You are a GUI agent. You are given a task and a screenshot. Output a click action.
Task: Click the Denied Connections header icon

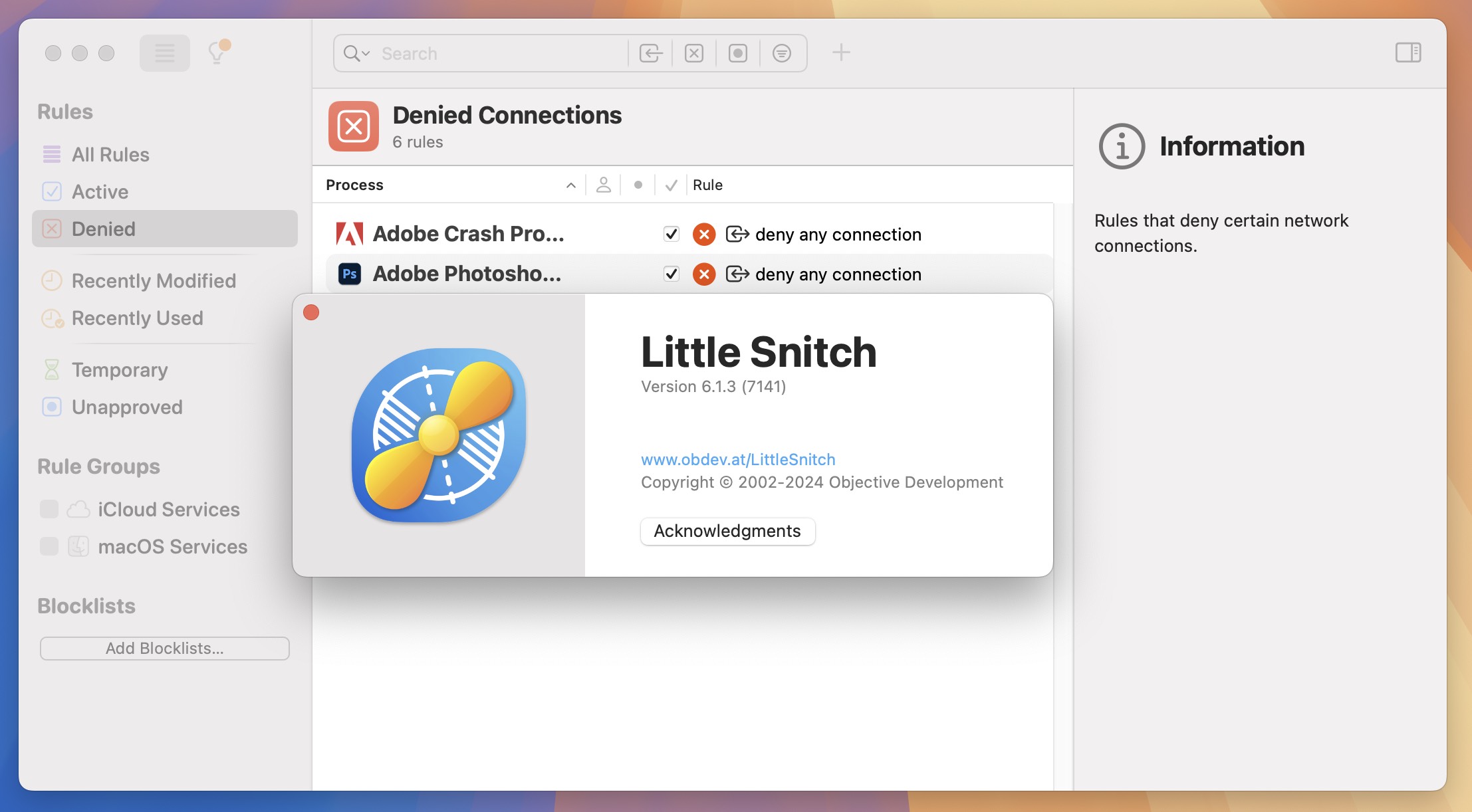pyautogui.click(x=354, y=126)
